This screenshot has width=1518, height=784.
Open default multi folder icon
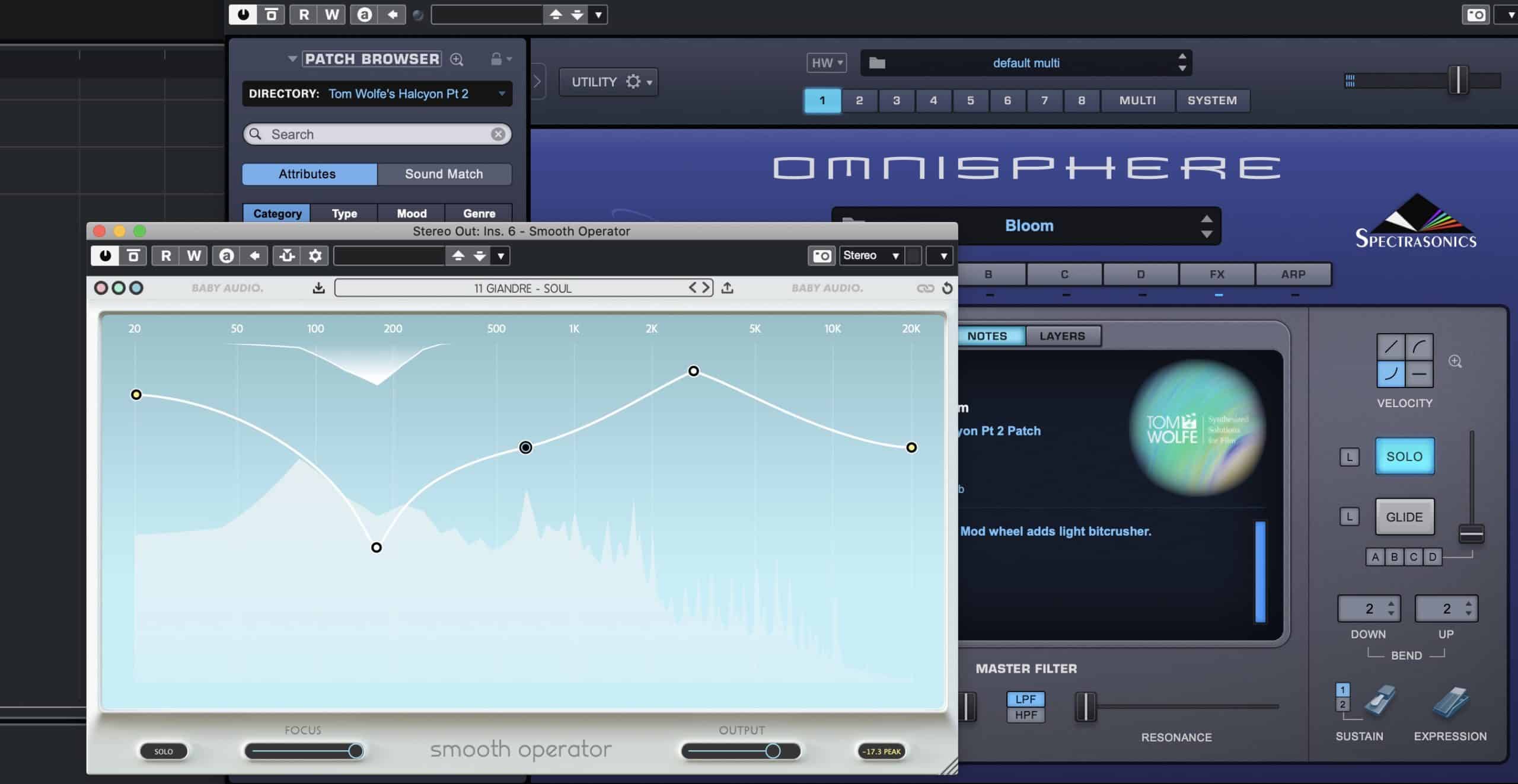(x=877, y=63)
